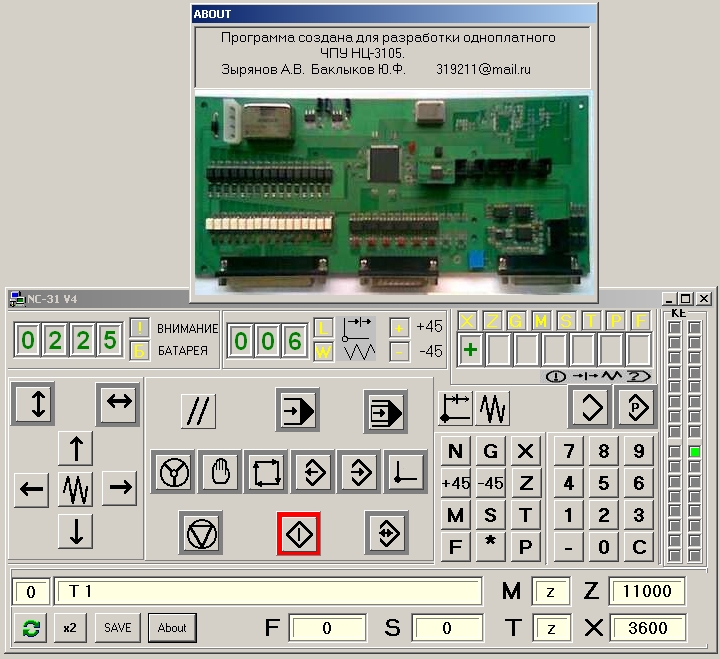Click the rapid traverse zigzag button between arrows
This screenshot has width=720, height=659.
point(76,490)
